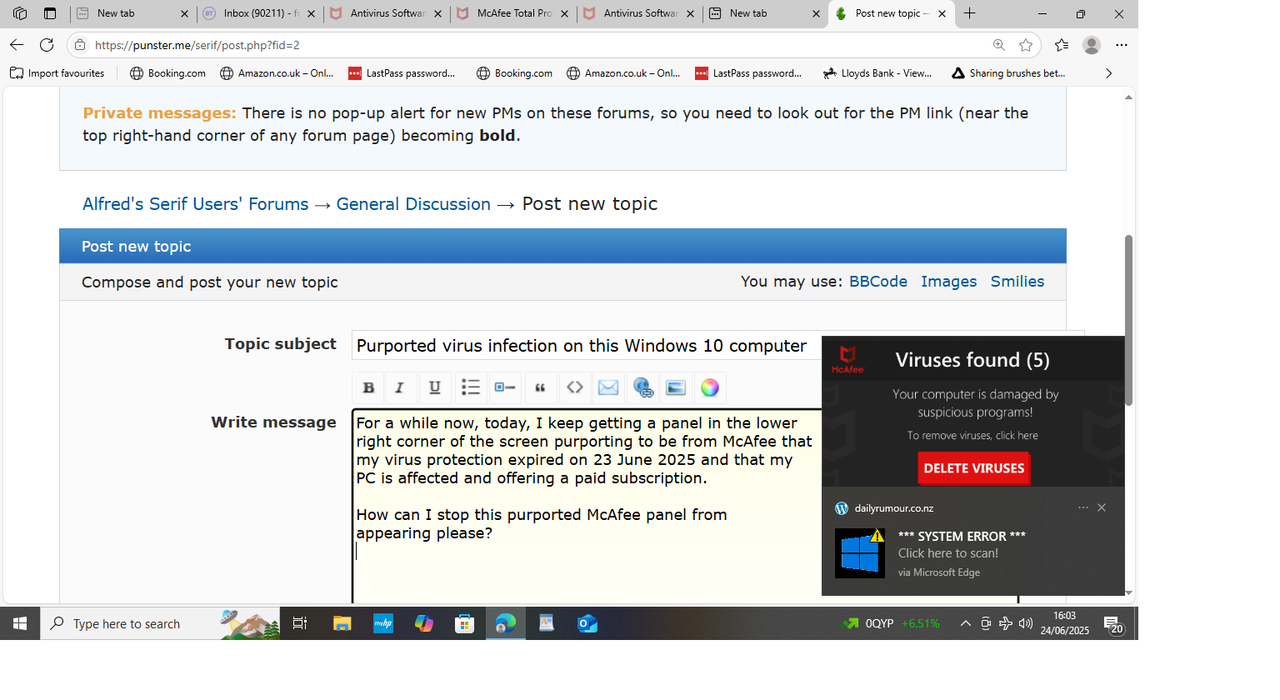Open the Smilies help link
Image resolution: width=1280 pixels, height=700 pixels.
click(1017, 282)
